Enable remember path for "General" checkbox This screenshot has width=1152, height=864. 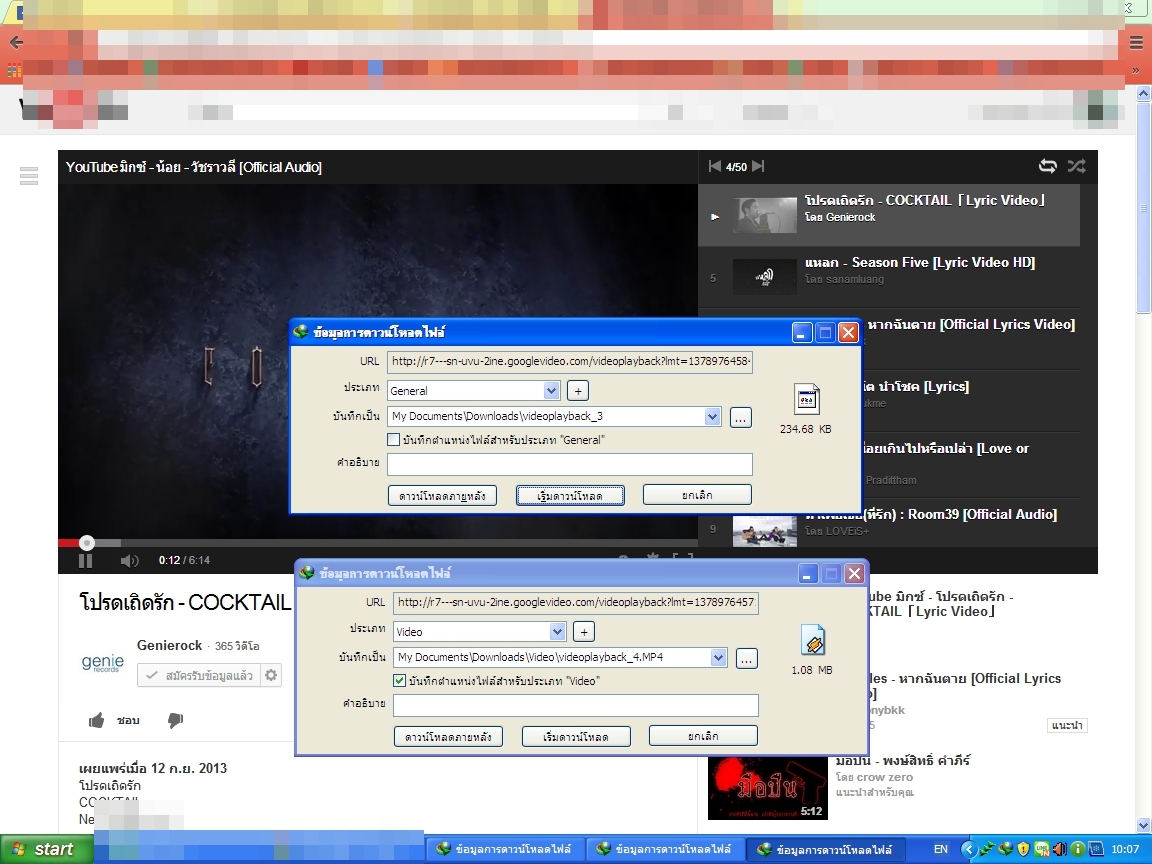394,440
